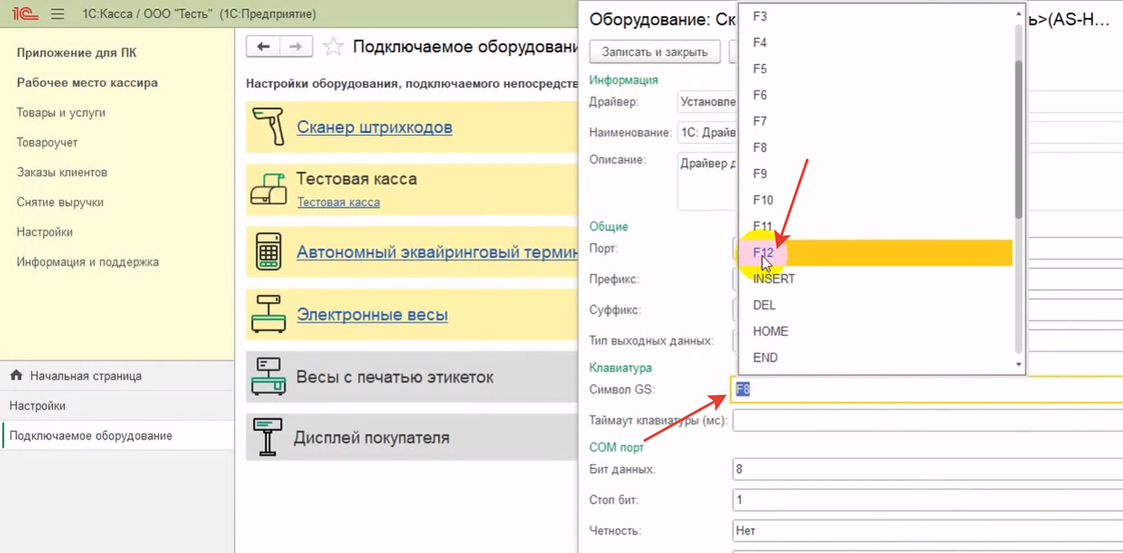Add page to favorites star
The image size is (1123, 553).
pos(333,47)
